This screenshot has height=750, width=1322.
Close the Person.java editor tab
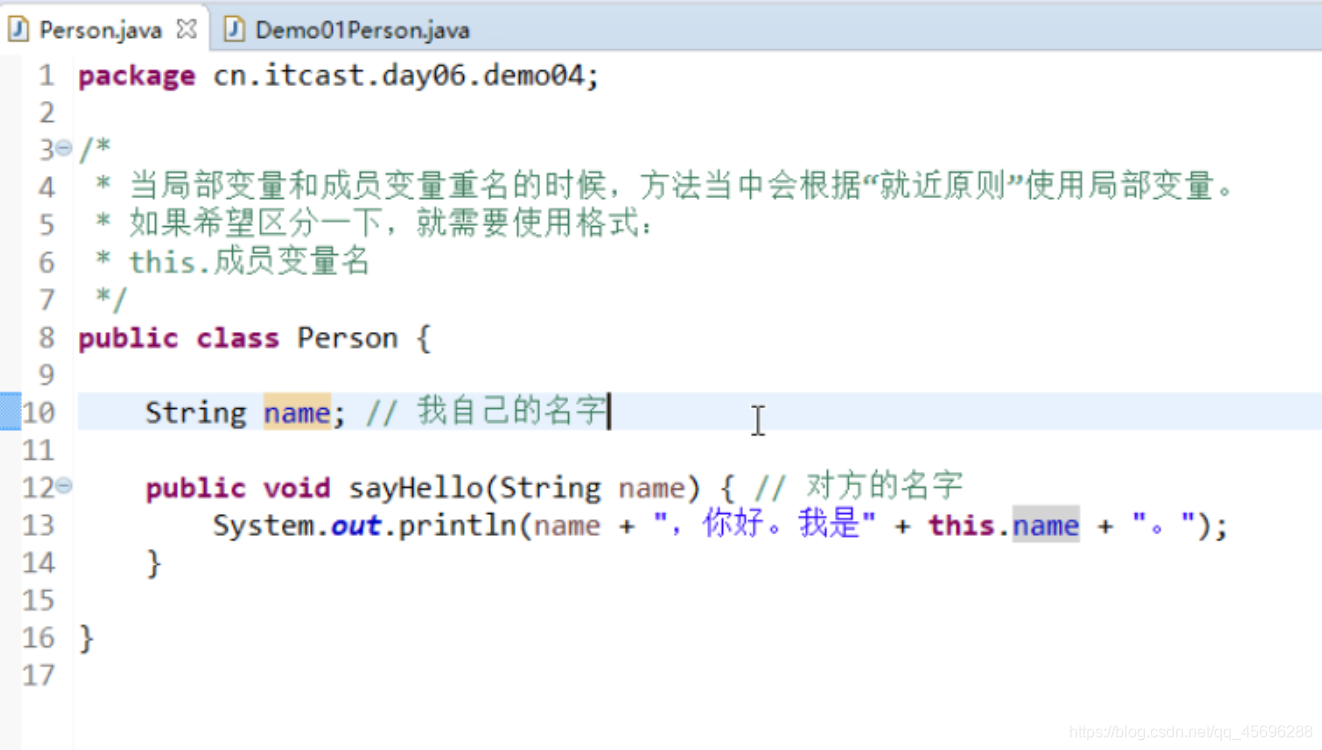coord(186,29)
